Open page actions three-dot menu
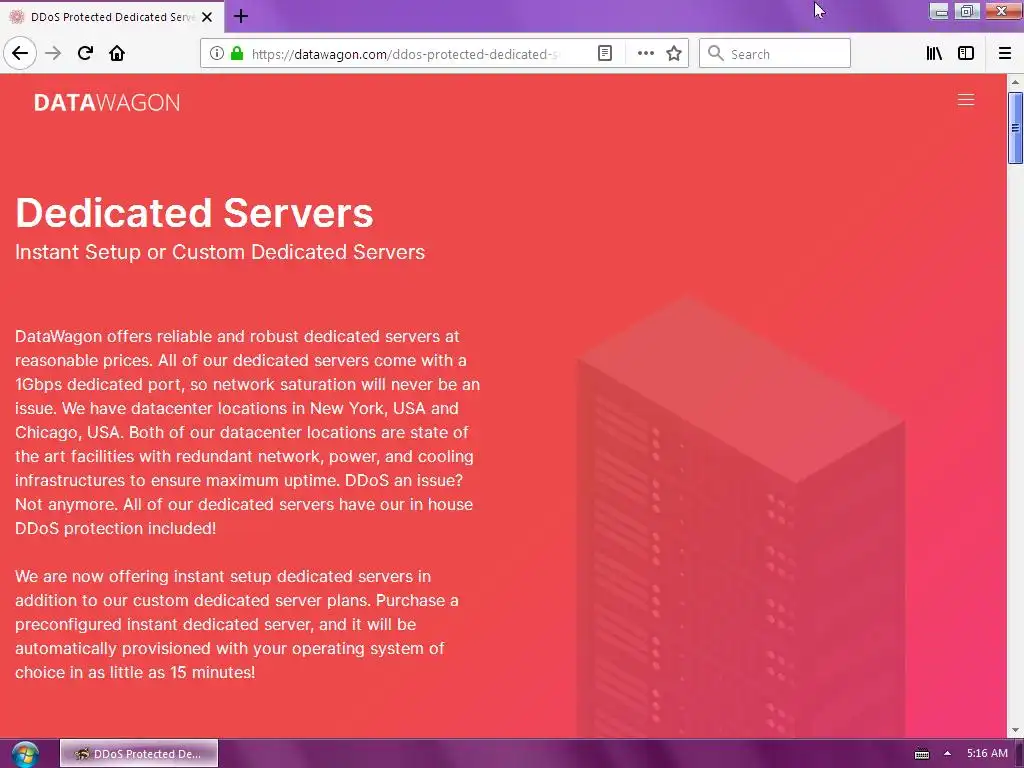 (x=645, y=54)
